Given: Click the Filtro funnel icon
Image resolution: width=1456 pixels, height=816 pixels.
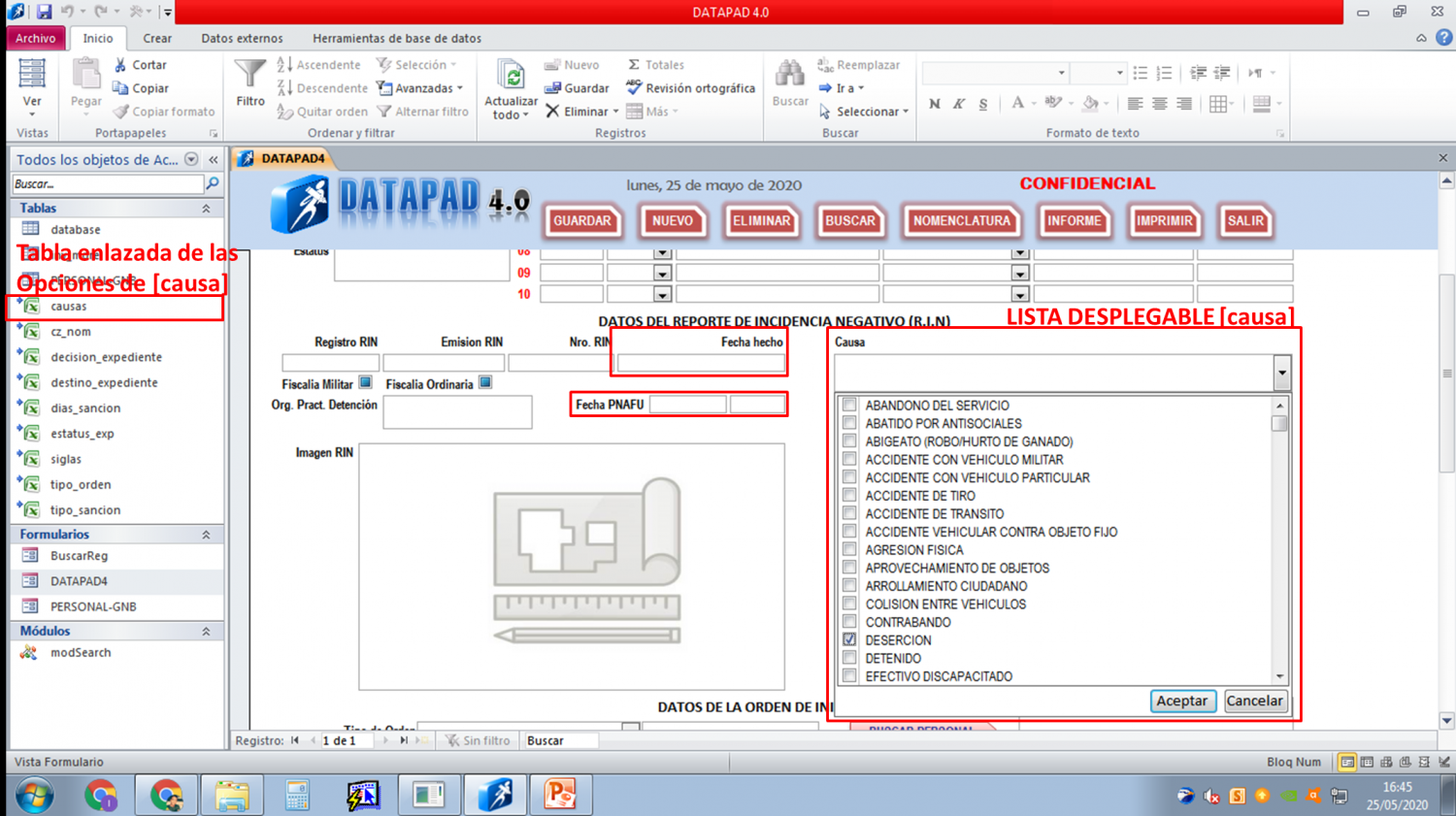Looking at the screenshot, I should pos(249,74).
